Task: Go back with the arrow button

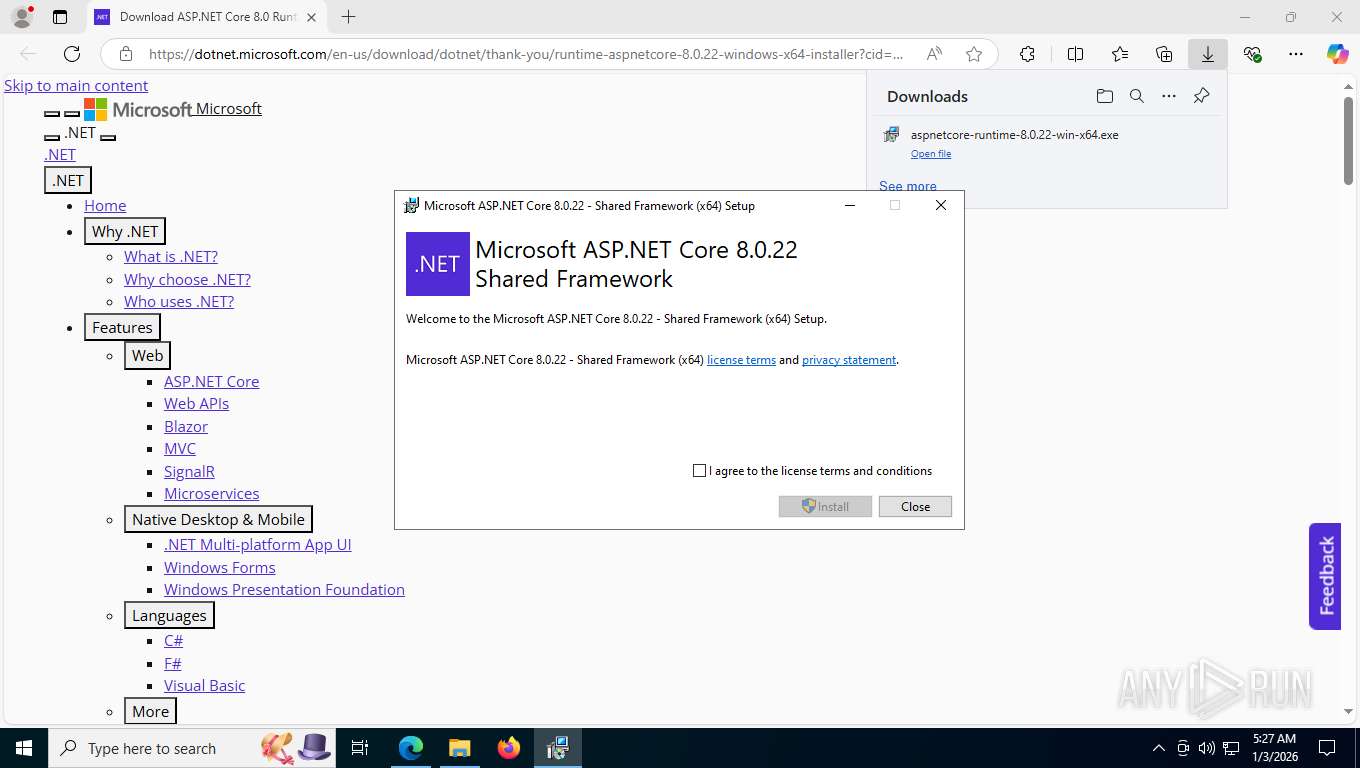Action: pyautogui.click(x=28, y=54)
